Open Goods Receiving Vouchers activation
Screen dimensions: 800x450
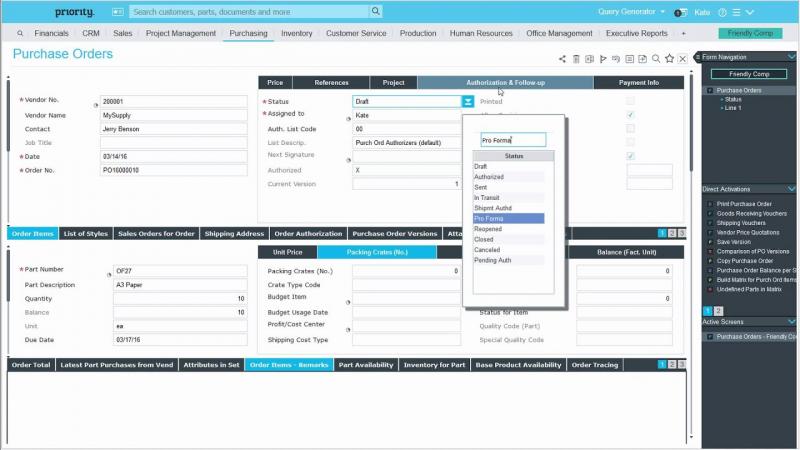click(x=752, y=213)
